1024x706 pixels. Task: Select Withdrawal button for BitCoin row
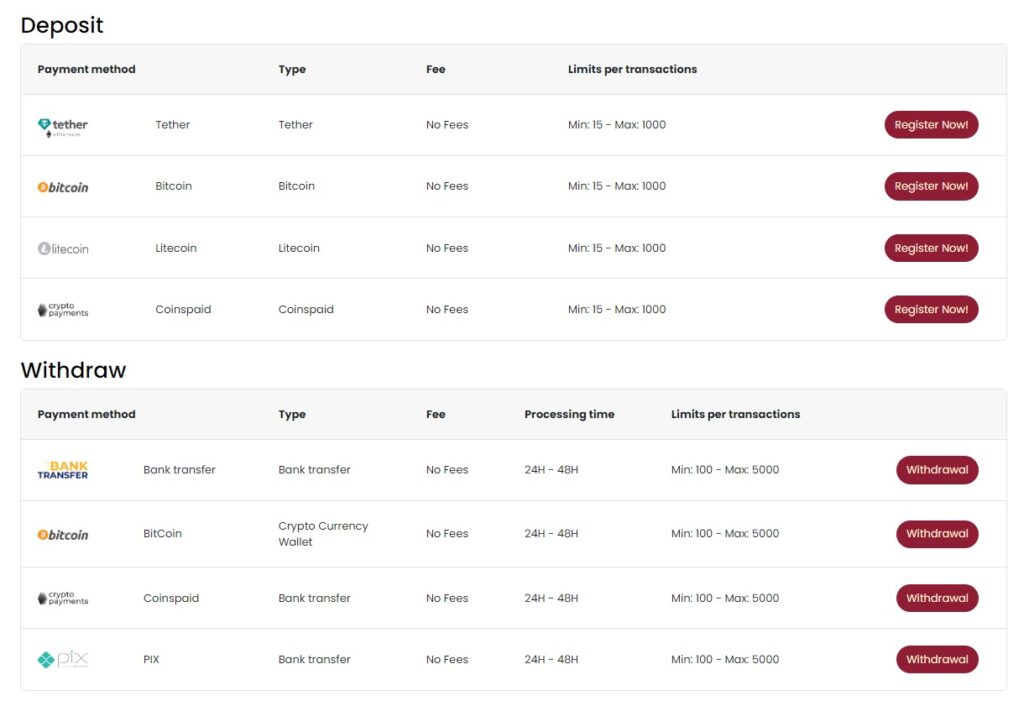coord(936,534)
